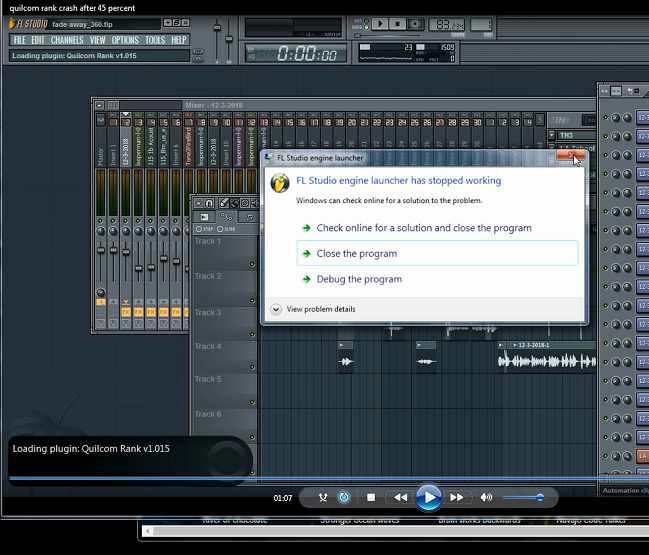Viewport: 649px width, 555px height.
Task: Select Debug the program option
Action: click(358, 279)
